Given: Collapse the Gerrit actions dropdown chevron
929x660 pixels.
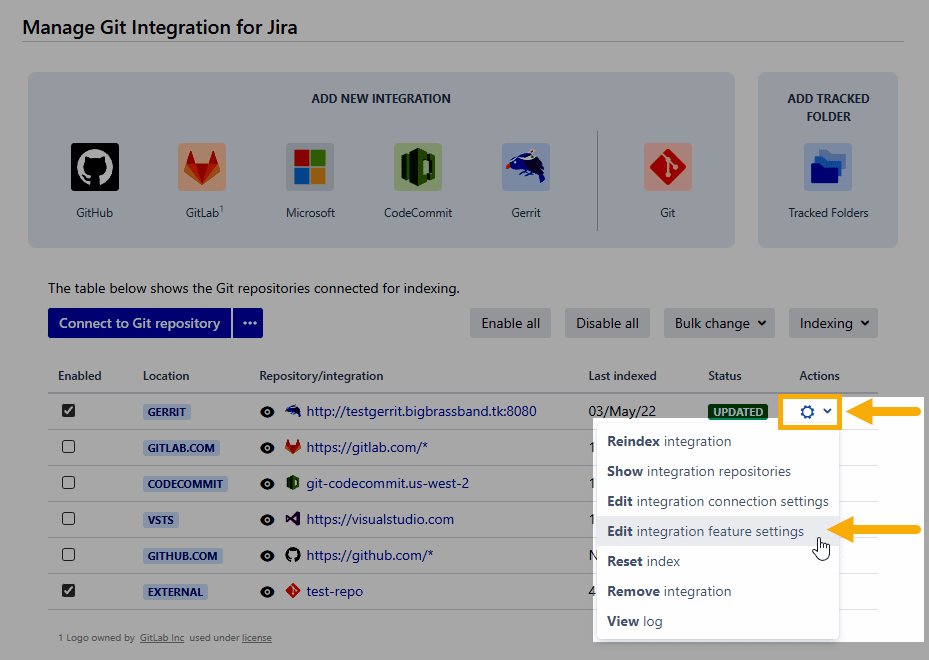Looking at the screenshot, I should [x=827, y=411].
